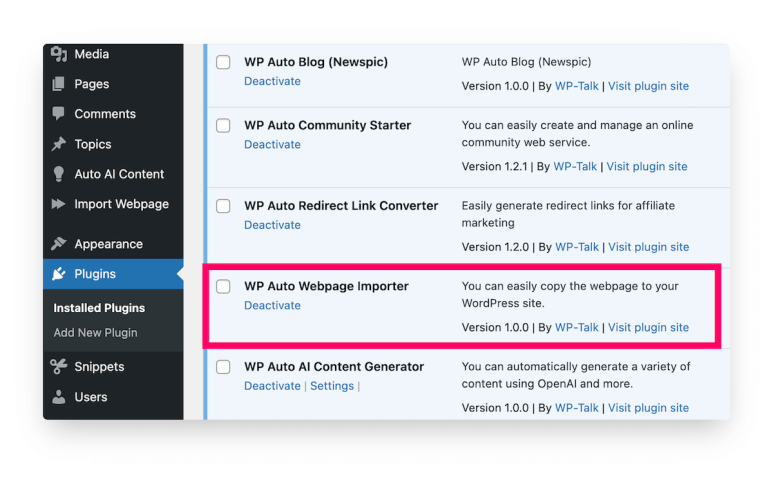The image size is (773, 477).
Task: Open Settings for WP Auto AI Content Generator
Action: point(332,386)
